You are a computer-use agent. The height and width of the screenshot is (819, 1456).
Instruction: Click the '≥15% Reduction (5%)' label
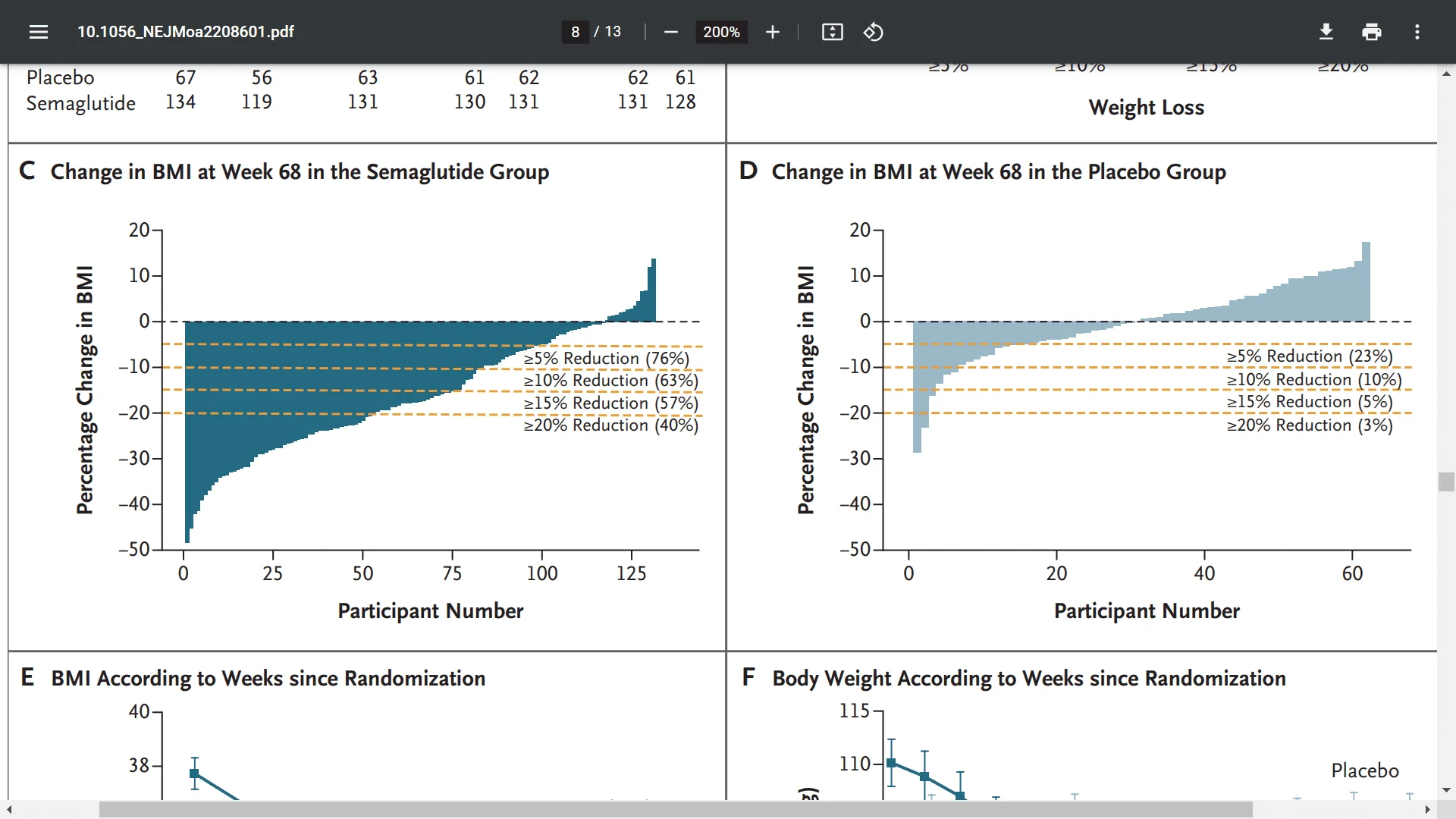point(1310,401)
